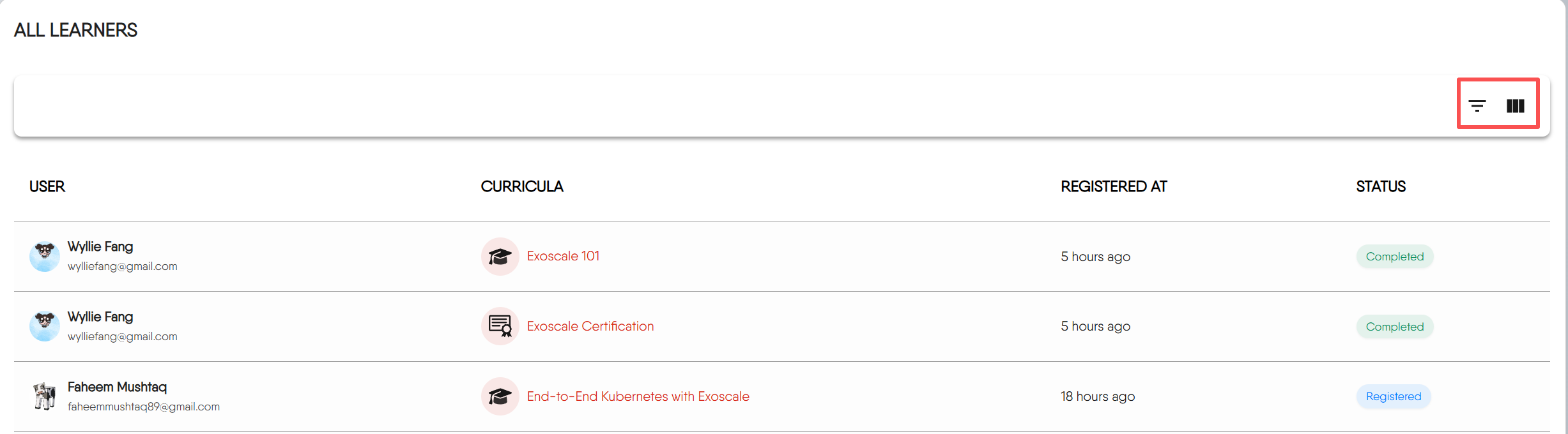The image size is (1568, 434).
Task: Sort by the STATUS column header
Action: [1381, 186]
